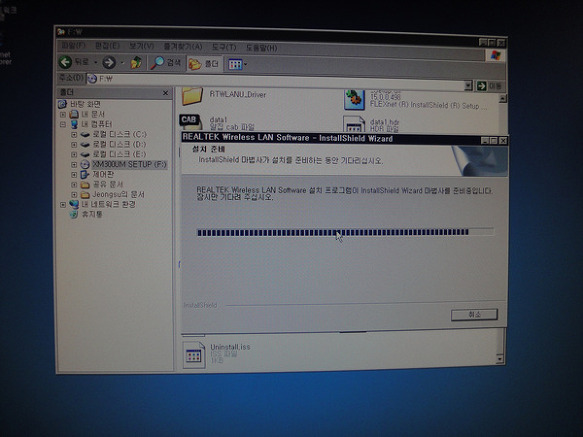
Task: Select My Network Places (내 네트워크 환경) icon
Action: (74, 205)
